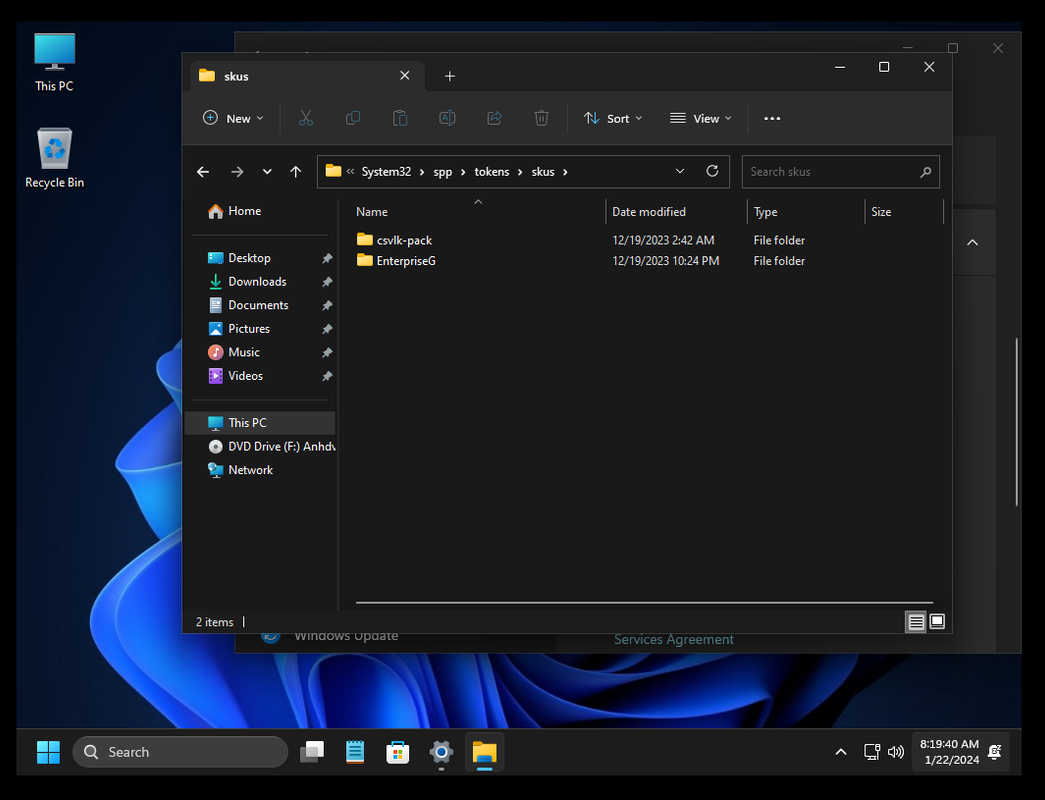
Task: Click the Search skus input field
Action: pyautogui.click(x=840, y=172)
